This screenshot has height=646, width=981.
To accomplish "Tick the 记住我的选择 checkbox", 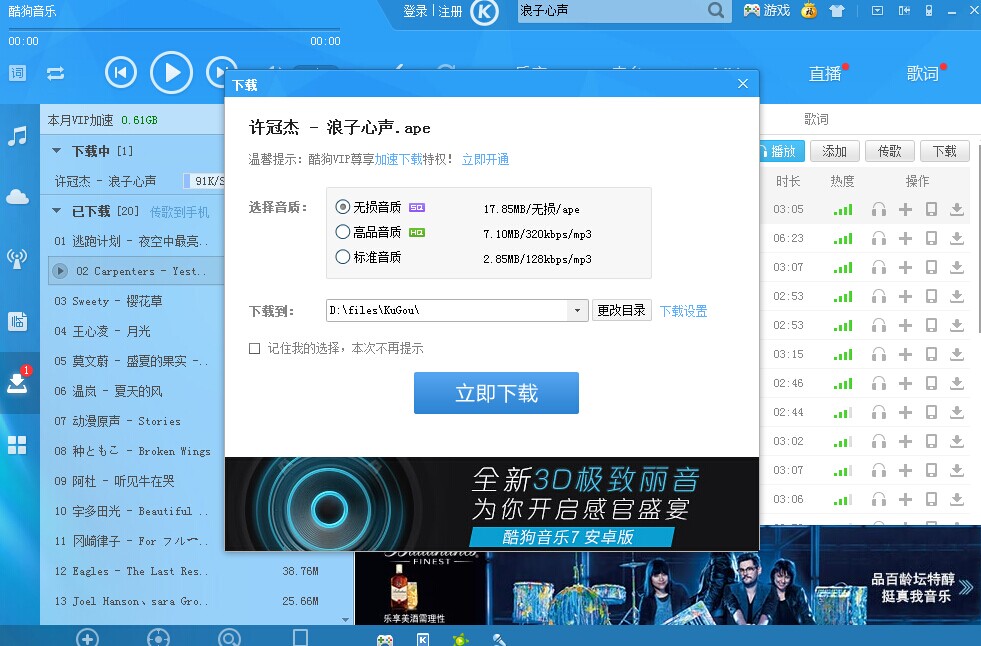I will point(255,348).
